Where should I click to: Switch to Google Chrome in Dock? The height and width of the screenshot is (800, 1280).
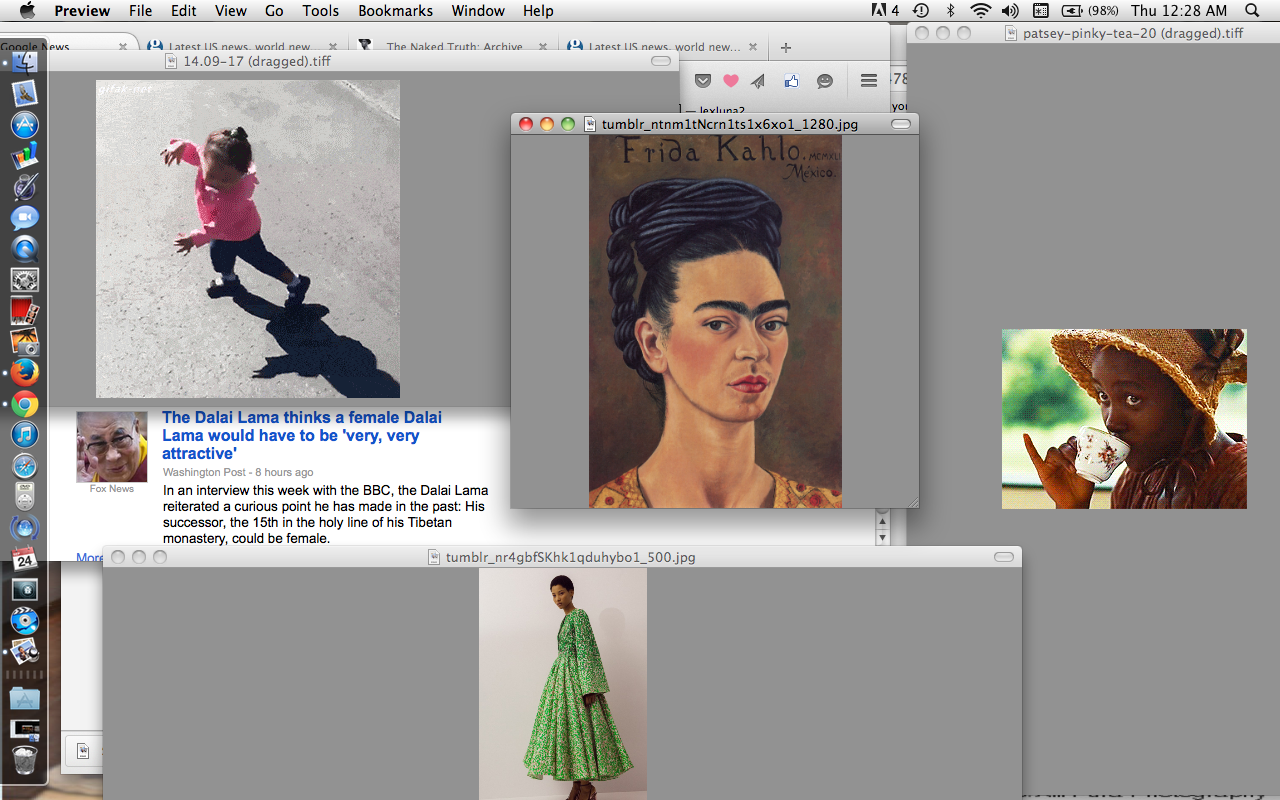[25, 404]
